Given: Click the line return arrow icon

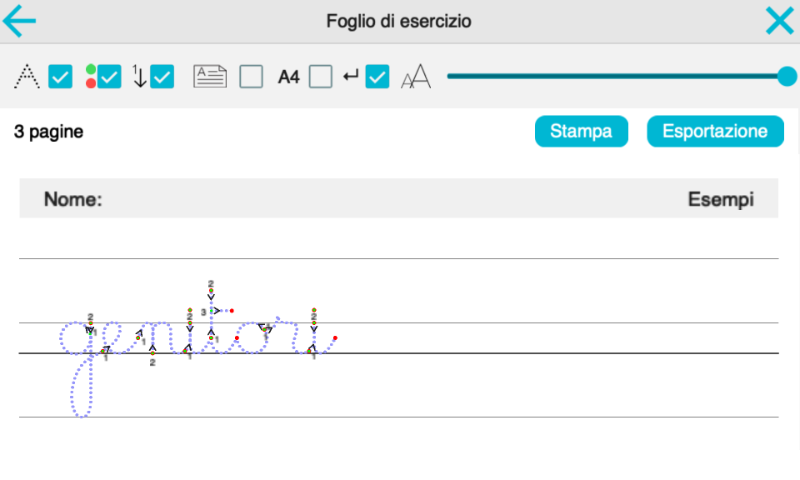Looking at the screenshot, I should (x=351, y=77).
